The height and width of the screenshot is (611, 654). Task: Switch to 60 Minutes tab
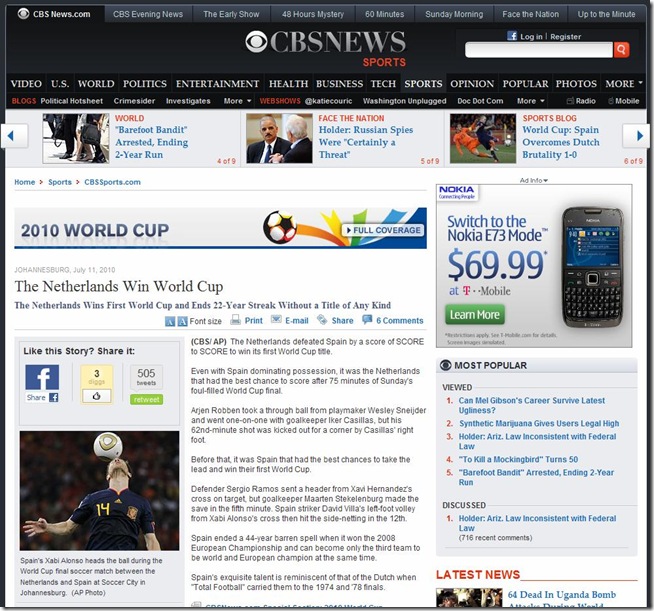(385, 14)
